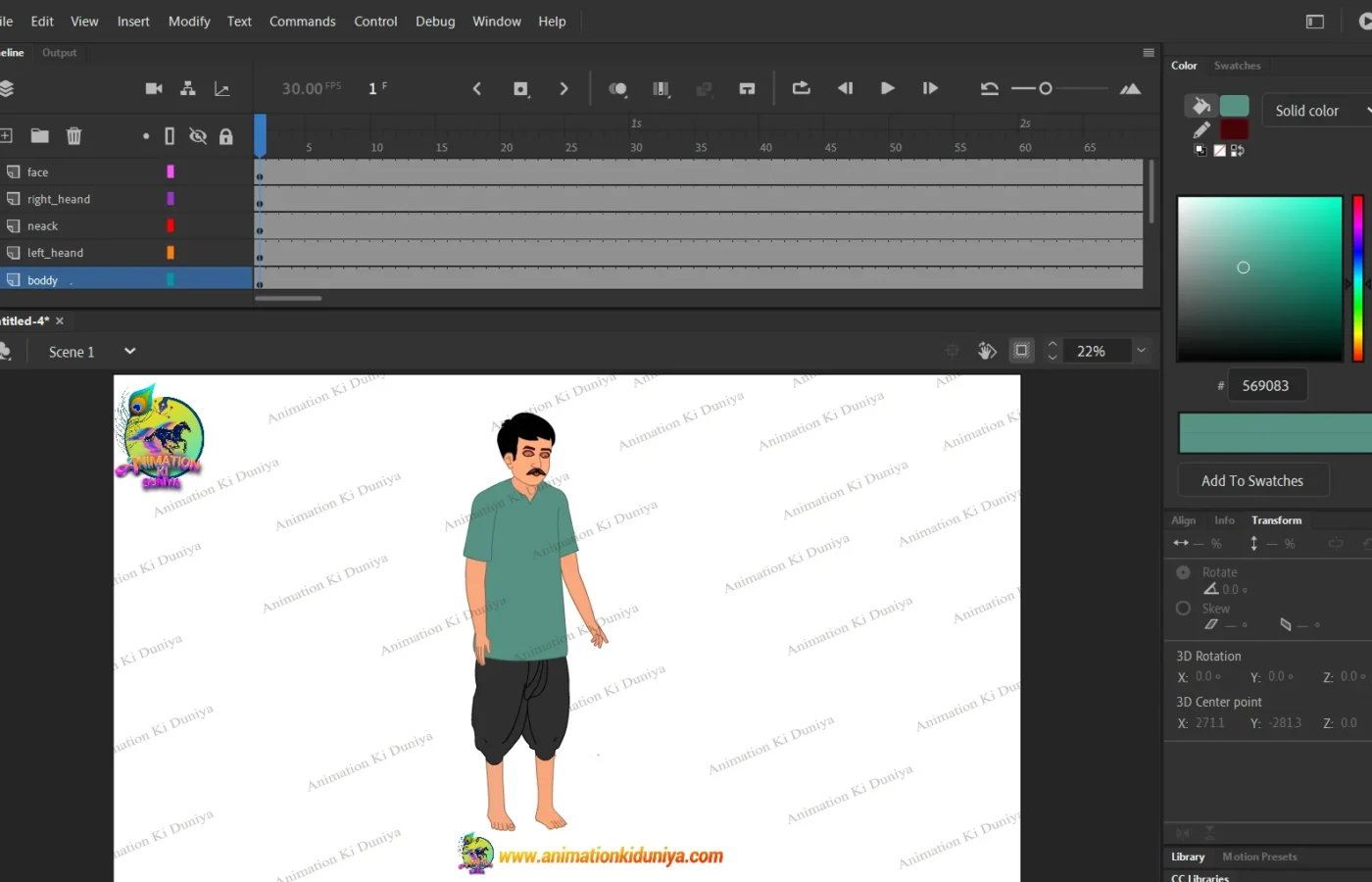Select the left_heand layer

click(55, 253)
